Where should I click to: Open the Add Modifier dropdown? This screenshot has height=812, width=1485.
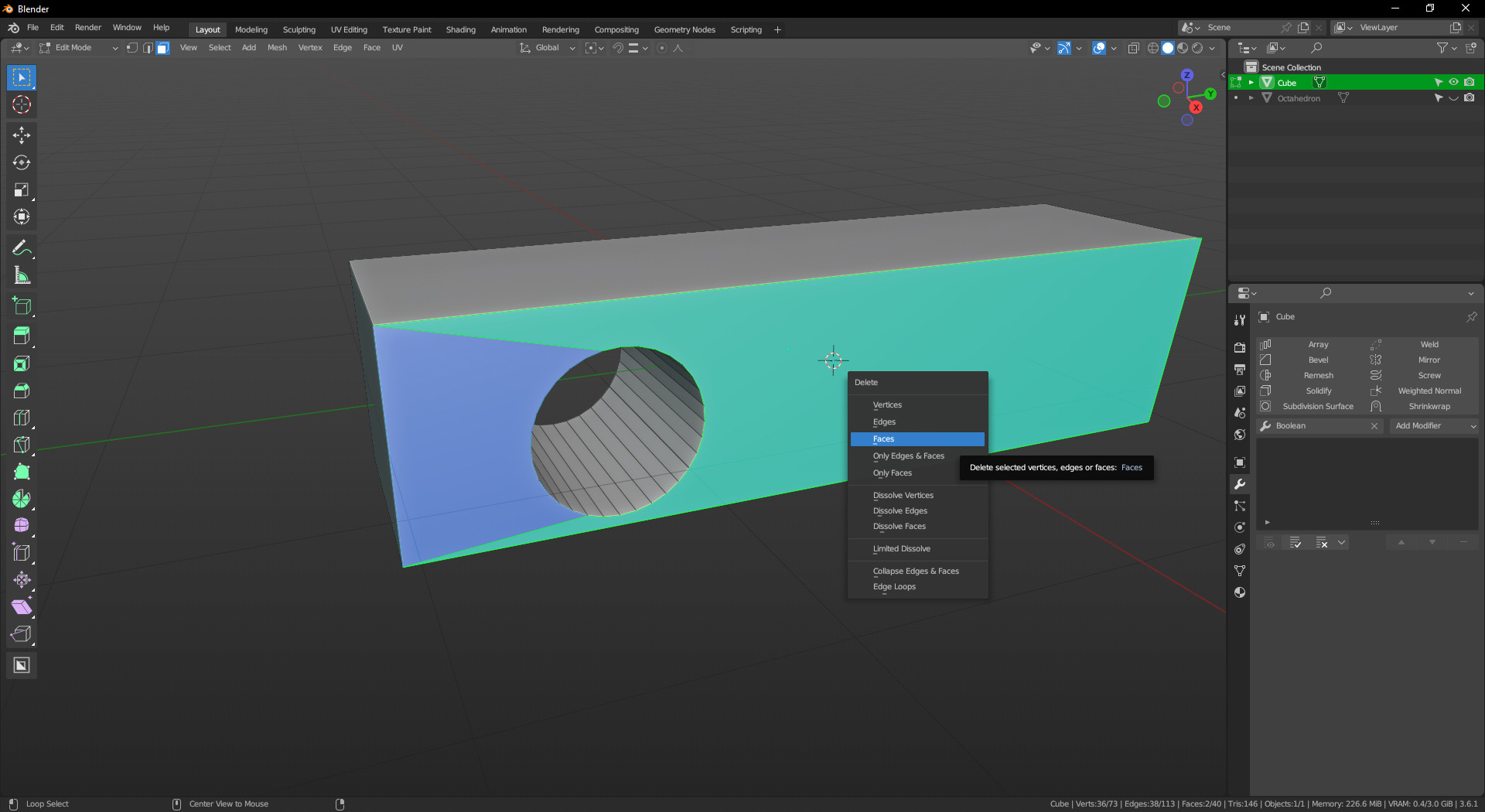coord(1435,426)
